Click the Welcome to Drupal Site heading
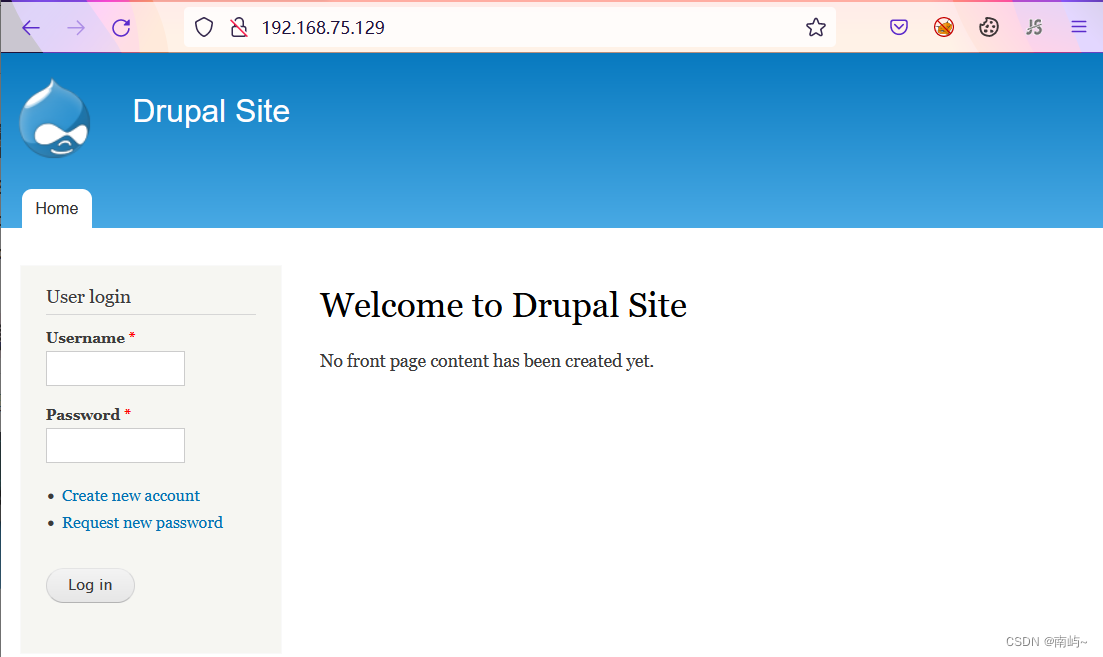The image size is (1103, 657). point(503,305)
